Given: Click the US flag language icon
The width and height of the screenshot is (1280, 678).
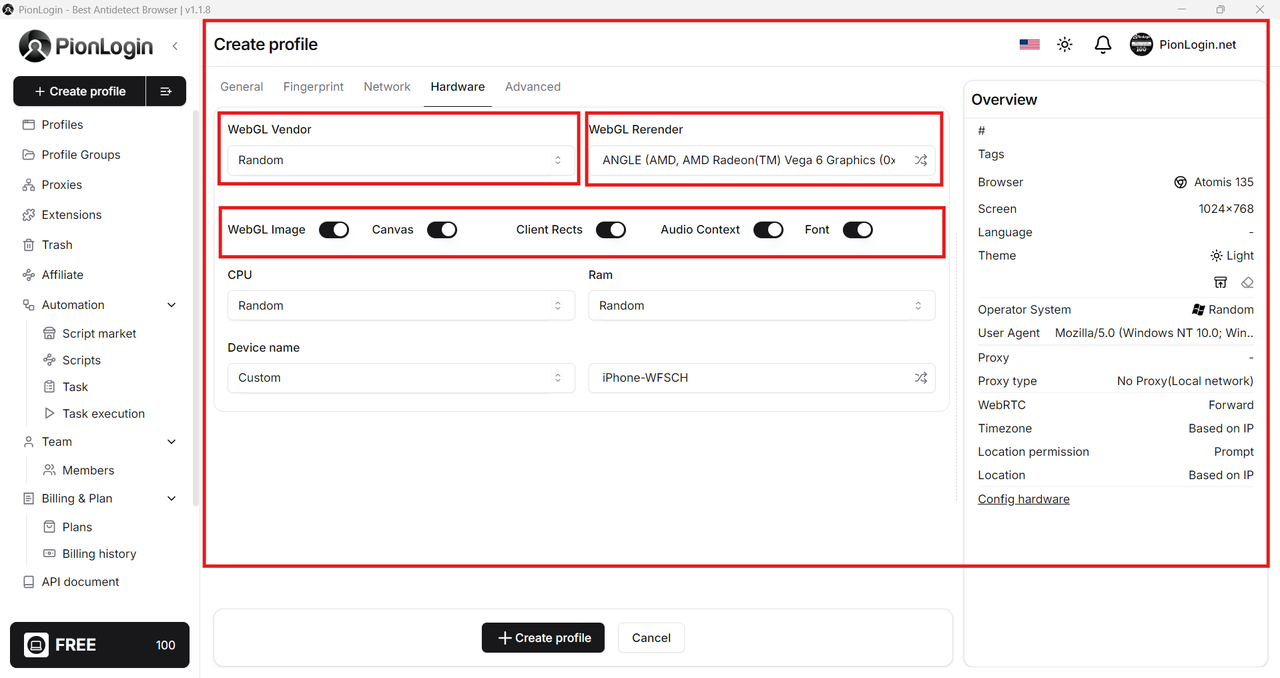Looking at the screenshot, I should 1029,45.
